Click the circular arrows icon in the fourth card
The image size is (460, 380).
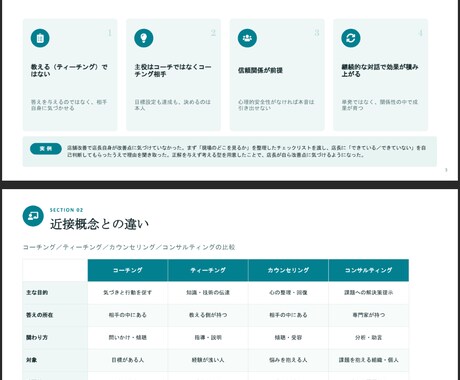click(351, 38)
